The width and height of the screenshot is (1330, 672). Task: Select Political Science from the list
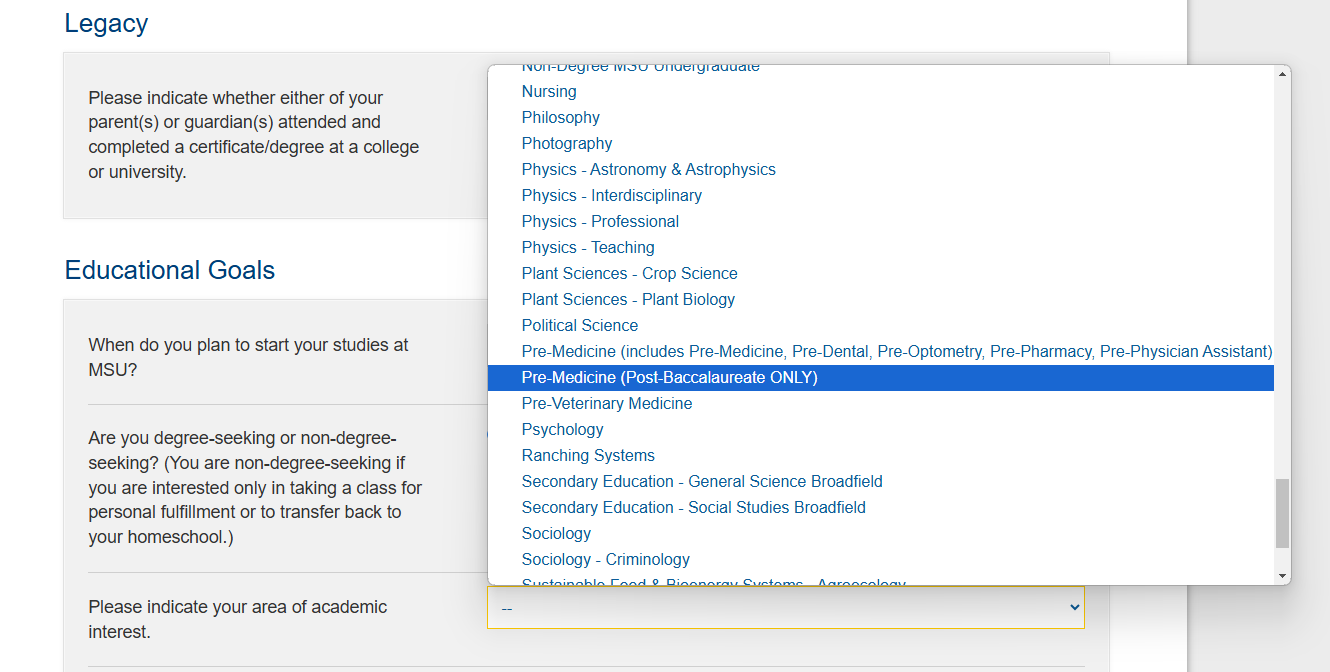click(x=880, y=325)
